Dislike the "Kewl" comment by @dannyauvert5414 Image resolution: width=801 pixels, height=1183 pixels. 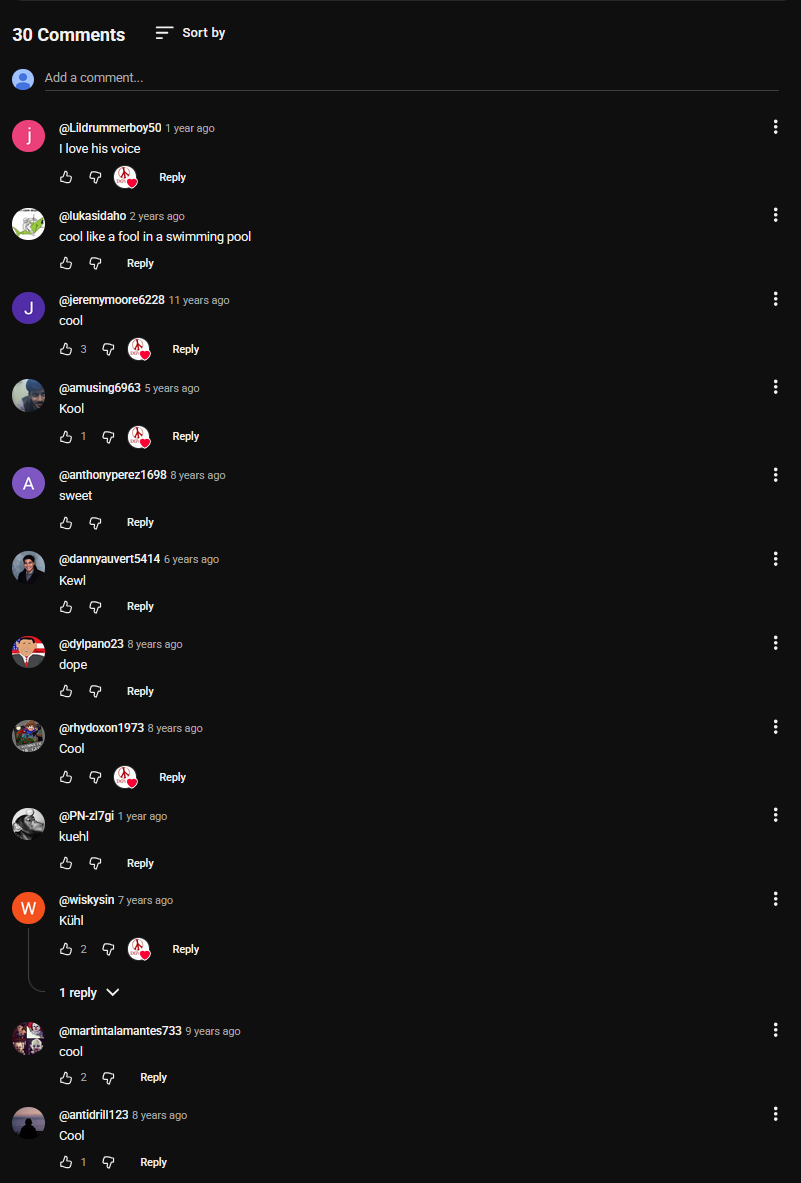coord(95,607)
